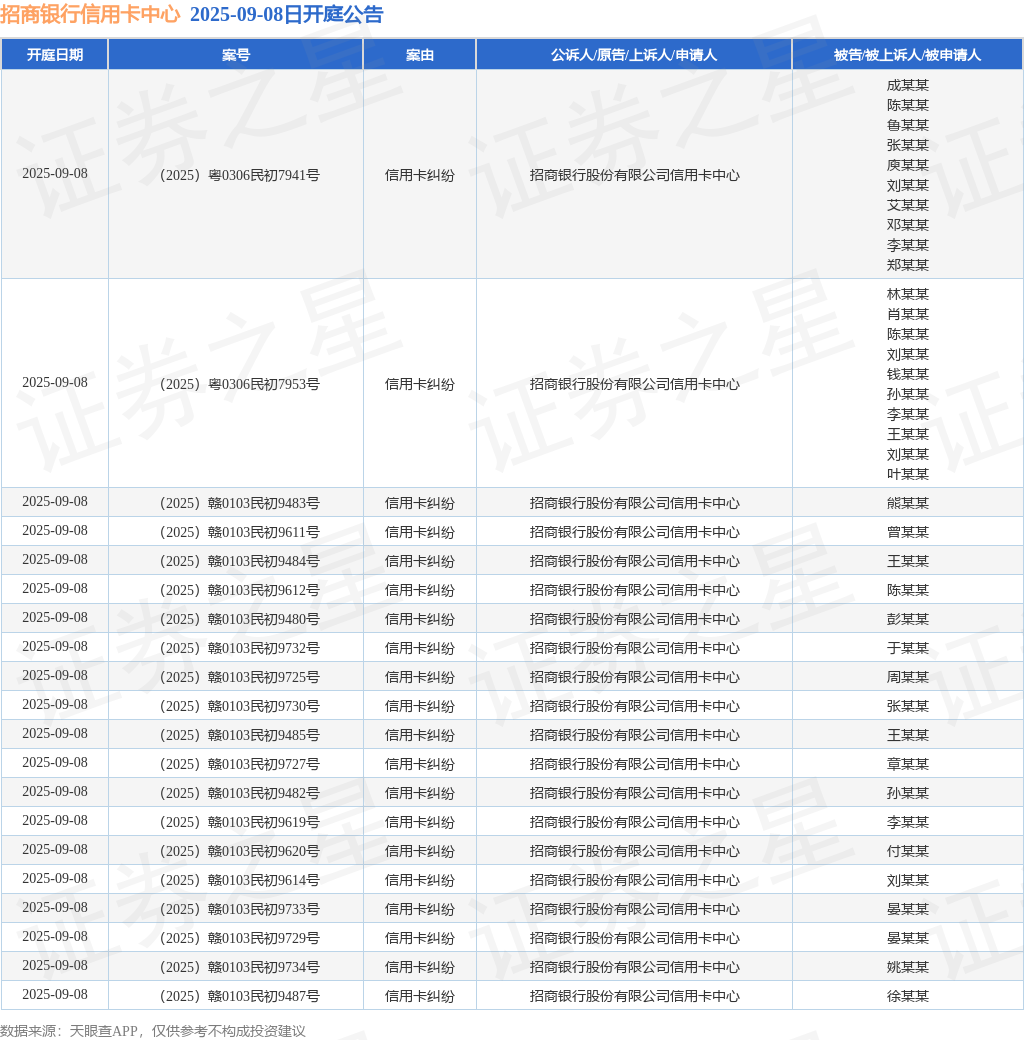Image resolution: width=1024 pixels, height=1040 pixels.
Task: Select case number (2025)赣0103民初9480号
Action: pyautogui.click(x=239, y=619)
